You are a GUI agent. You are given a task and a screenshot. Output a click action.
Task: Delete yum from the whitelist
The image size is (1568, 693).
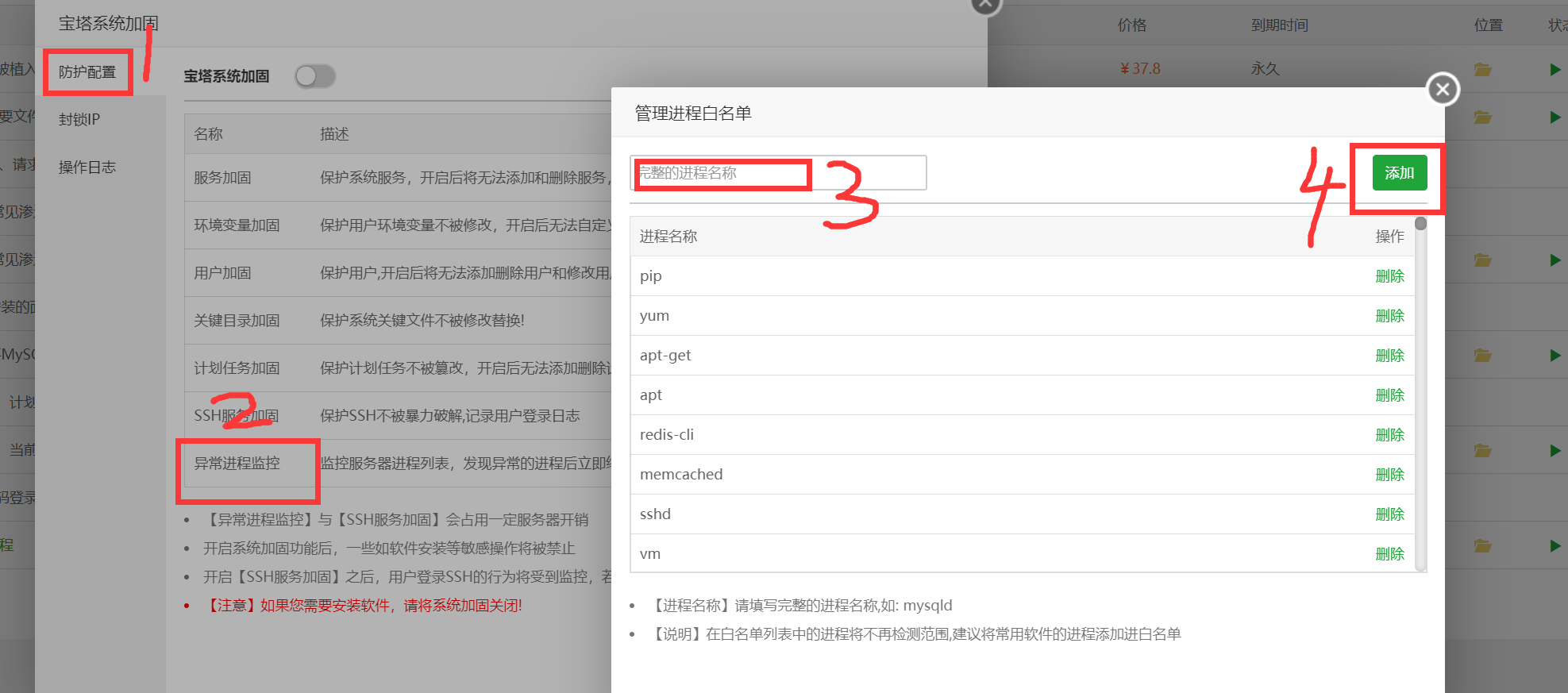(1390, 316)
